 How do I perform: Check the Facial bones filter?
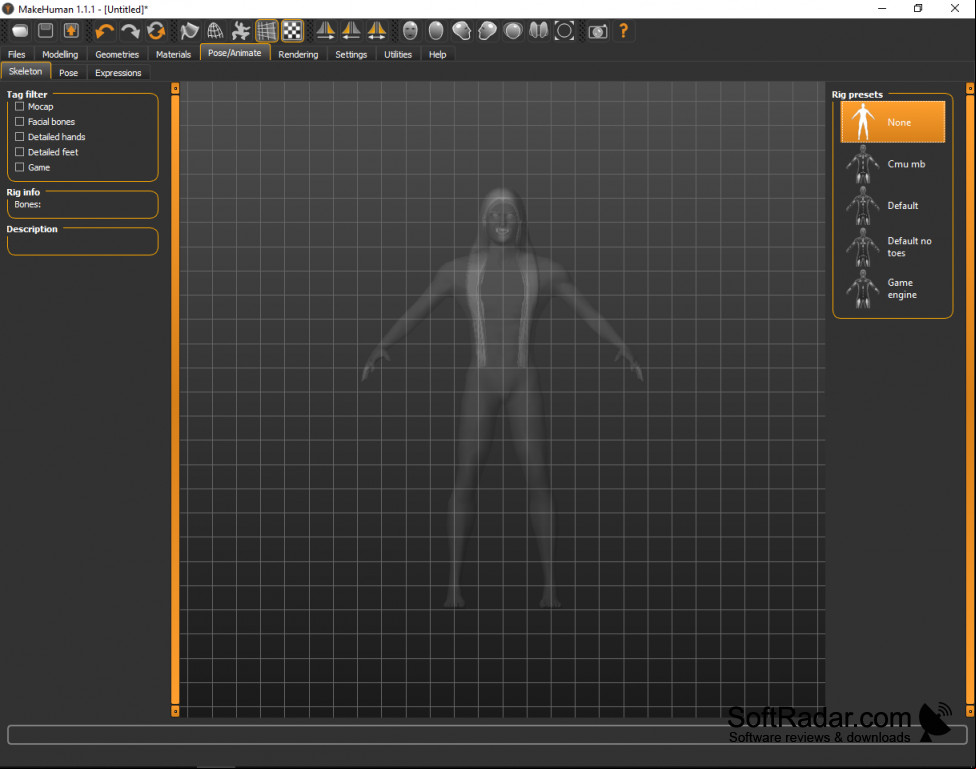coord(19,121)
